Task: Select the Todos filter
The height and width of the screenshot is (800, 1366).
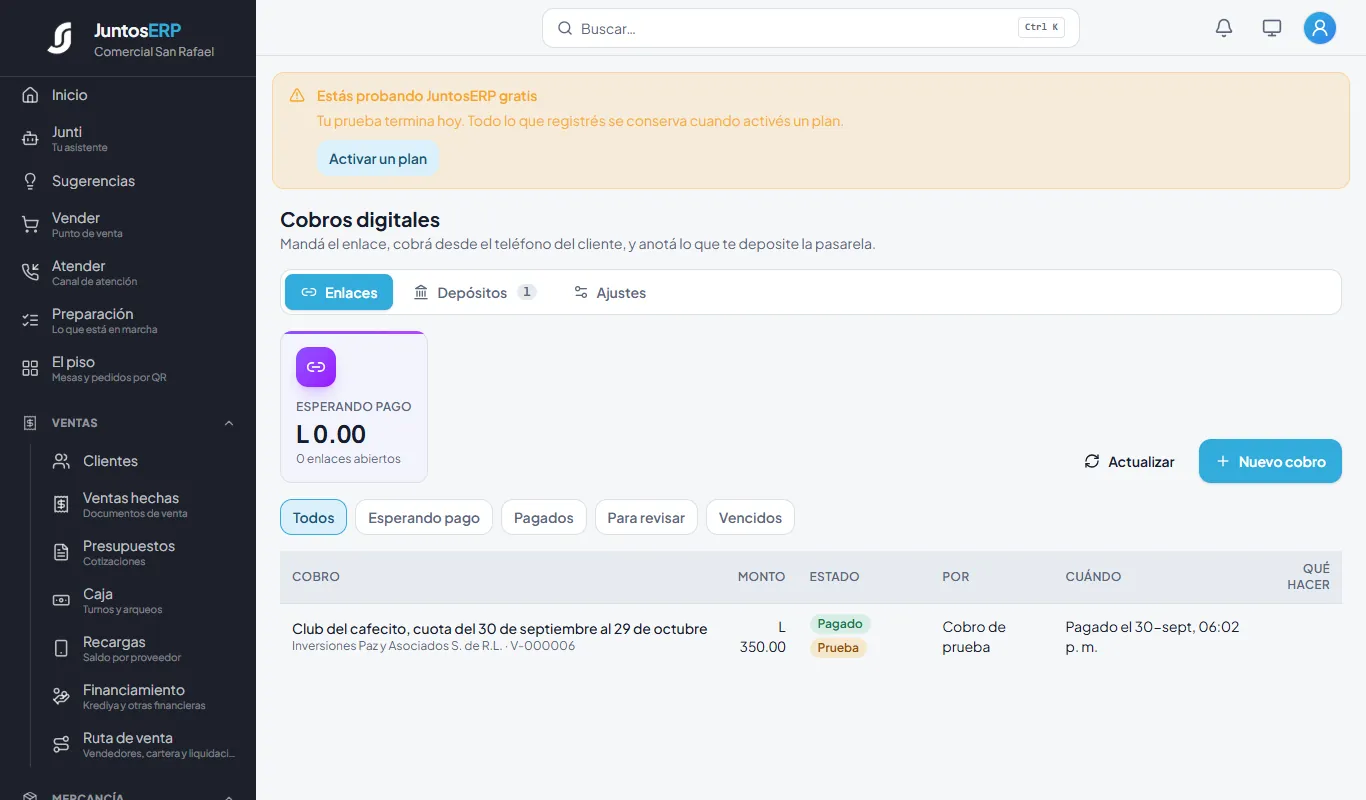Action: [313, 517]
